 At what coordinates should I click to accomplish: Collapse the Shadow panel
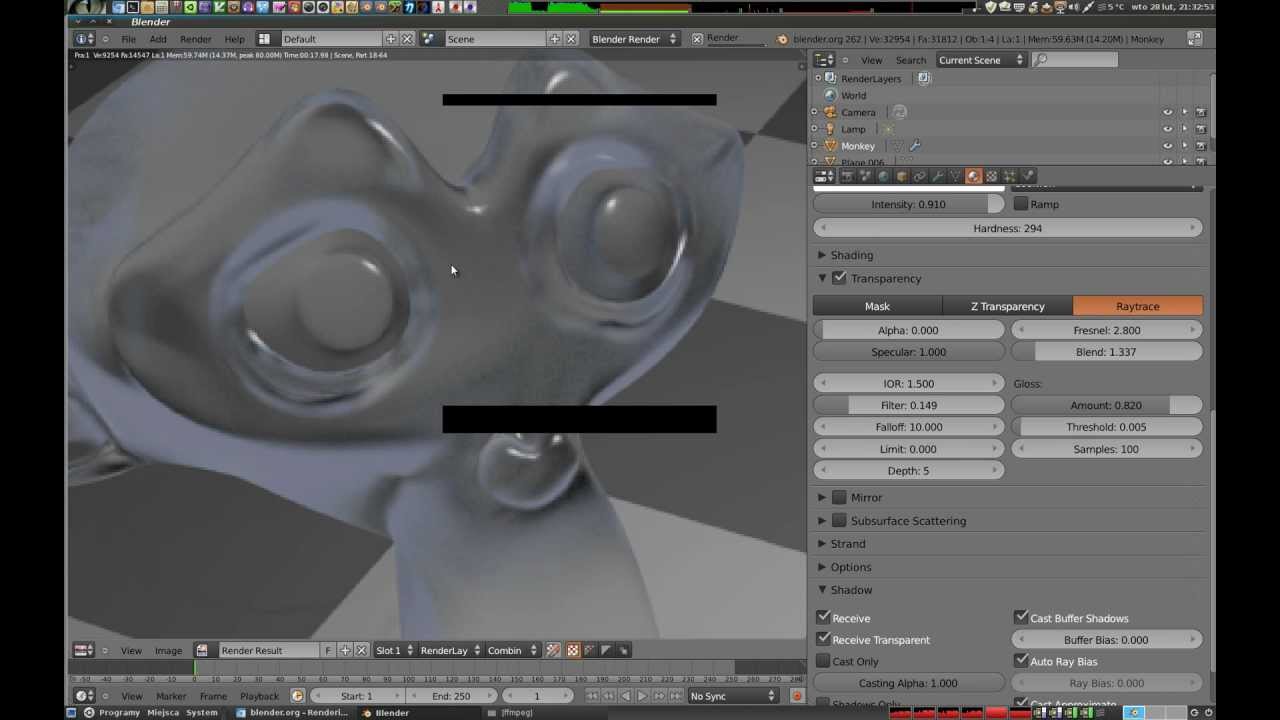[x=822, y=590]
